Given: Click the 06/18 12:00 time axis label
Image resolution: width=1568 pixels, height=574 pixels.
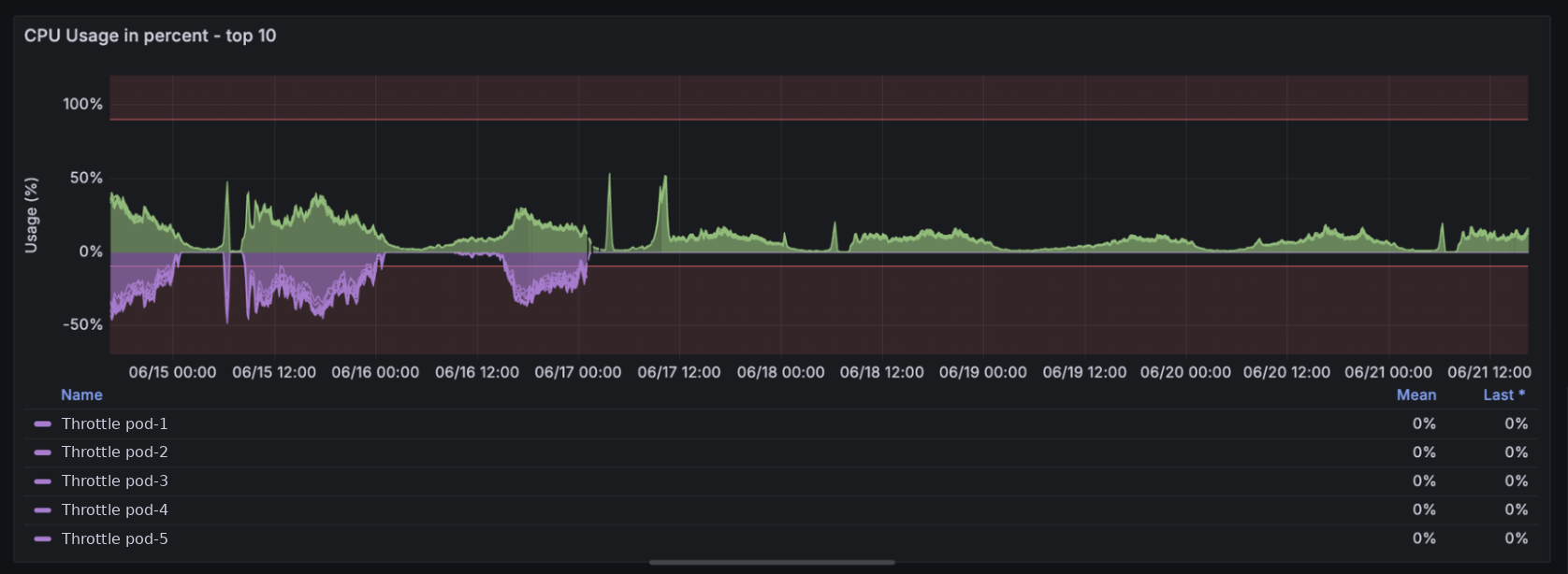Looking at the screenshot, I should coord(882,372).
